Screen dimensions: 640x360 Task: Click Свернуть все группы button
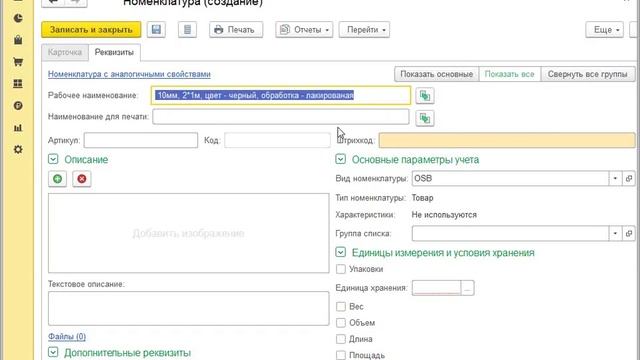[x=588, y=74]
